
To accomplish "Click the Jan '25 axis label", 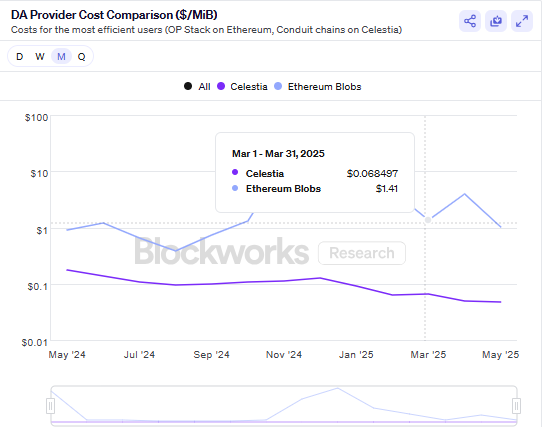I will (356, 355).
